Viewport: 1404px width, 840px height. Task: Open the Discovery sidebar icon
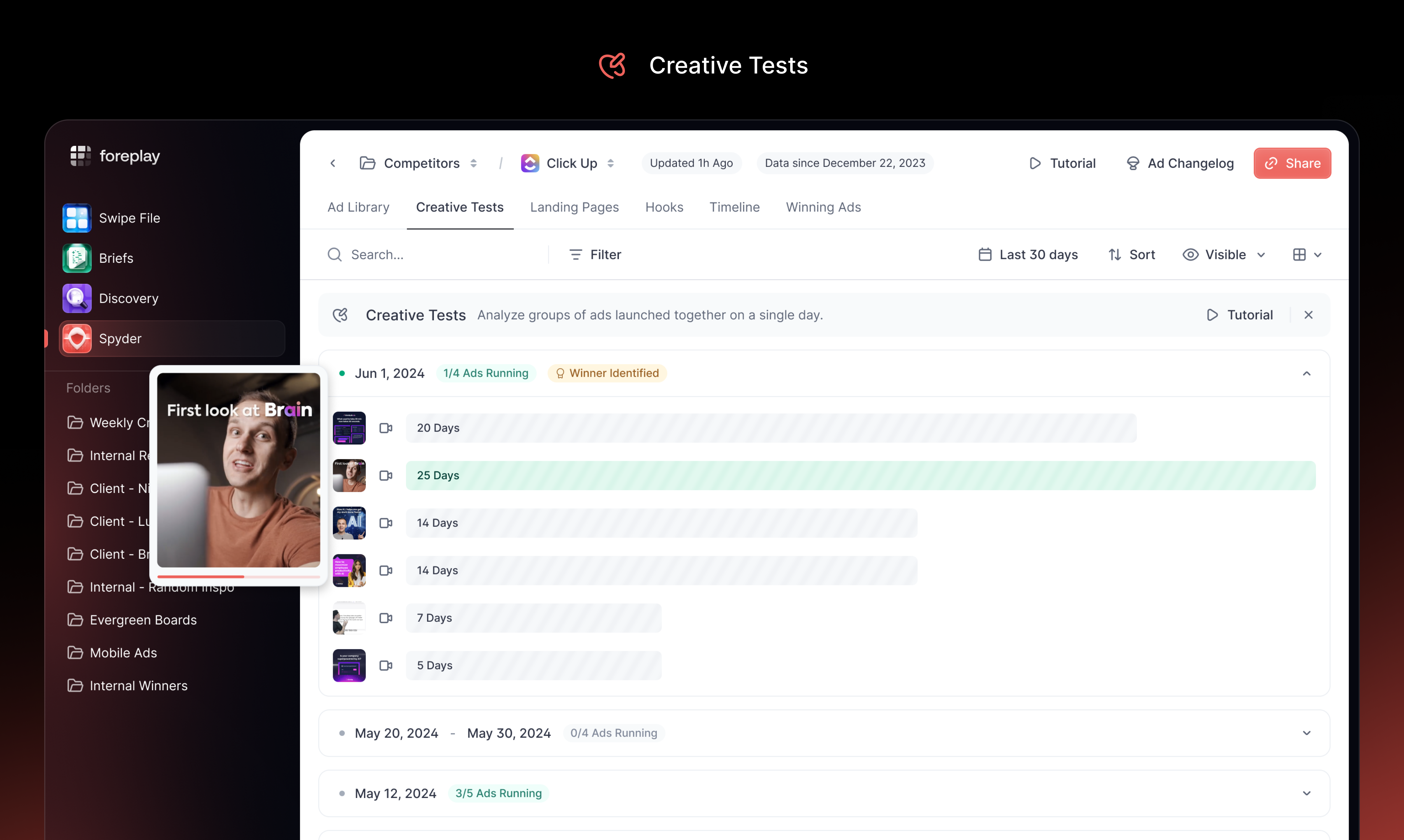(77, 298)
